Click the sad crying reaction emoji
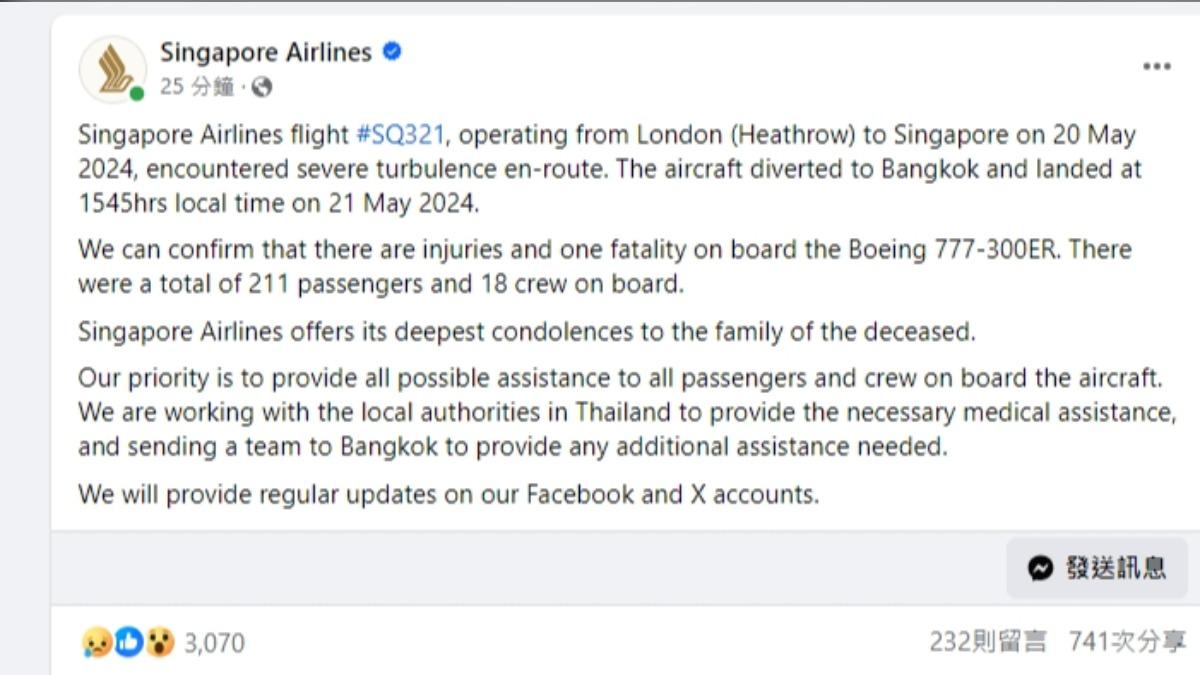Image resolution: width=1200 pixels, height=675 pixels. pyautogui.click(x=96, y=642)
